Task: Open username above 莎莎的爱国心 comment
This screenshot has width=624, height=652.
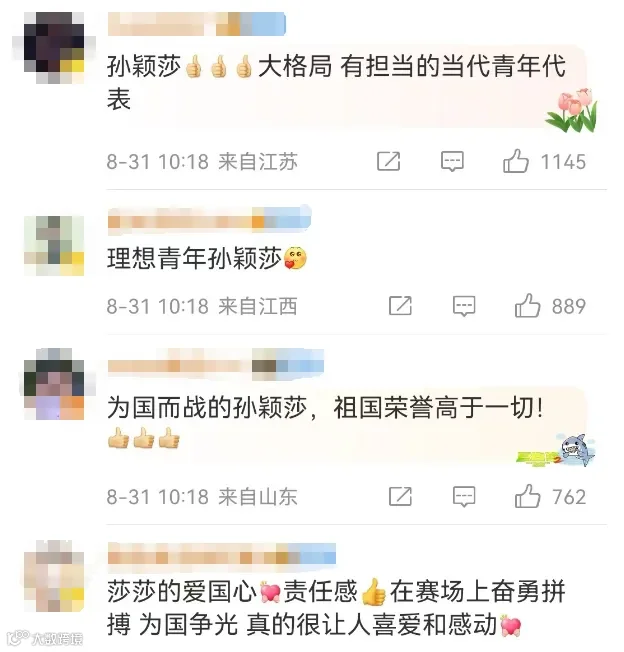Action: click(x=222, y=554)
